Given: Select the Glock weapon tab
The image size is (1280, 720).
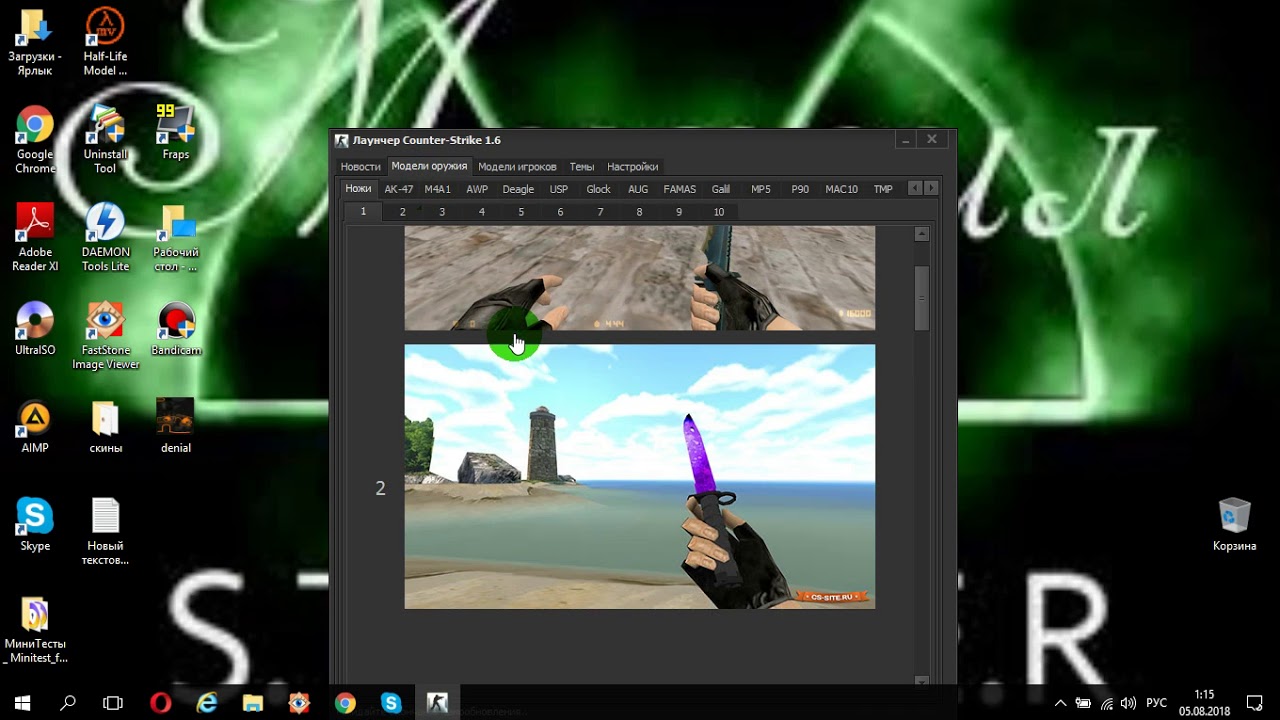Looking at the screenshot, I should coord(598,189).
